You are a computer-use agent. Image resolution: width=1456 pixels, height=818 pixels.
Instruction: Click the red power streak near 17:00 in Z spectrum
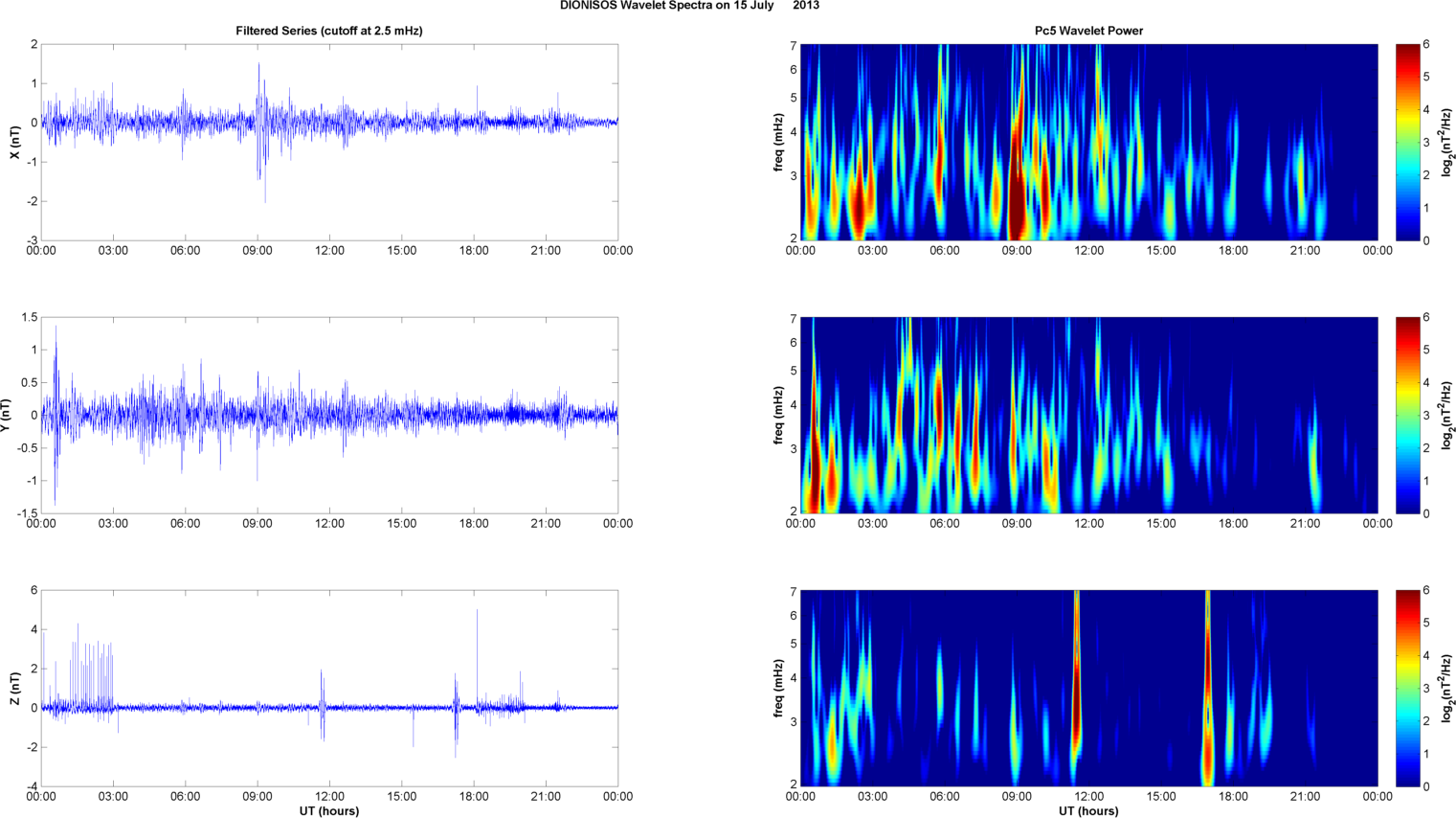[x=1207, y=690]
